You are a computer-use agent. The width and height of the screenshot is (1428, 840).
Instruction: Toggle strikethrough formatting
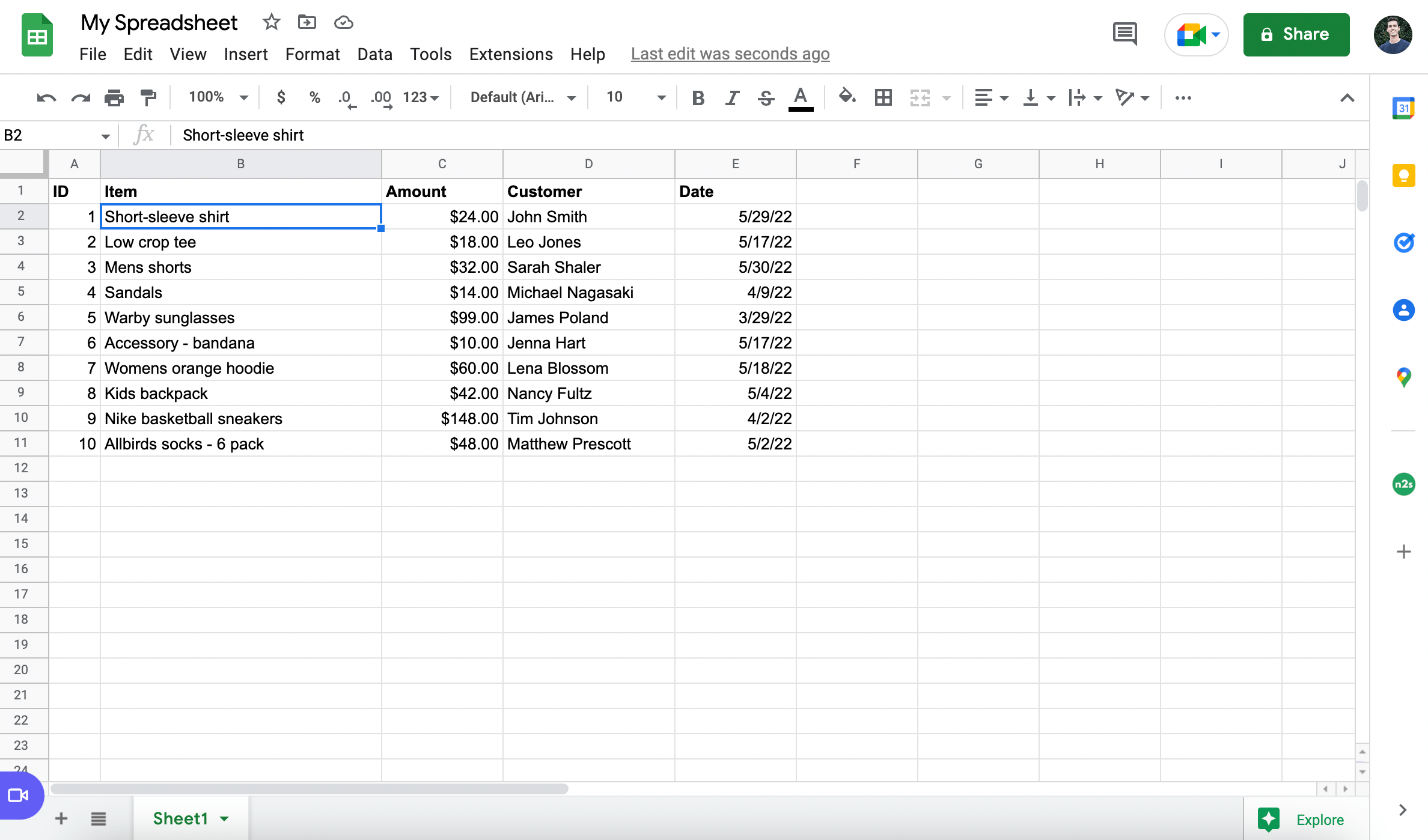(x=766, y=97)
